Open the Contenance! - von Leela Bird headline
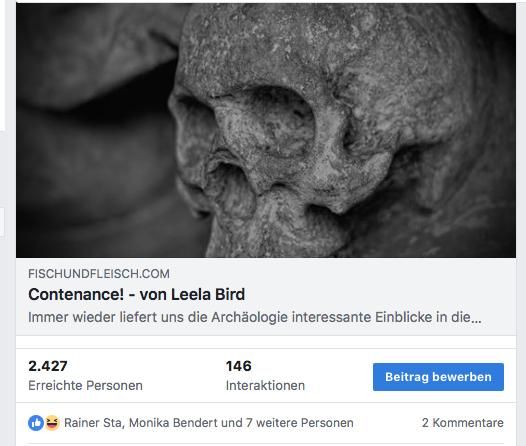 tap(137, 294)
